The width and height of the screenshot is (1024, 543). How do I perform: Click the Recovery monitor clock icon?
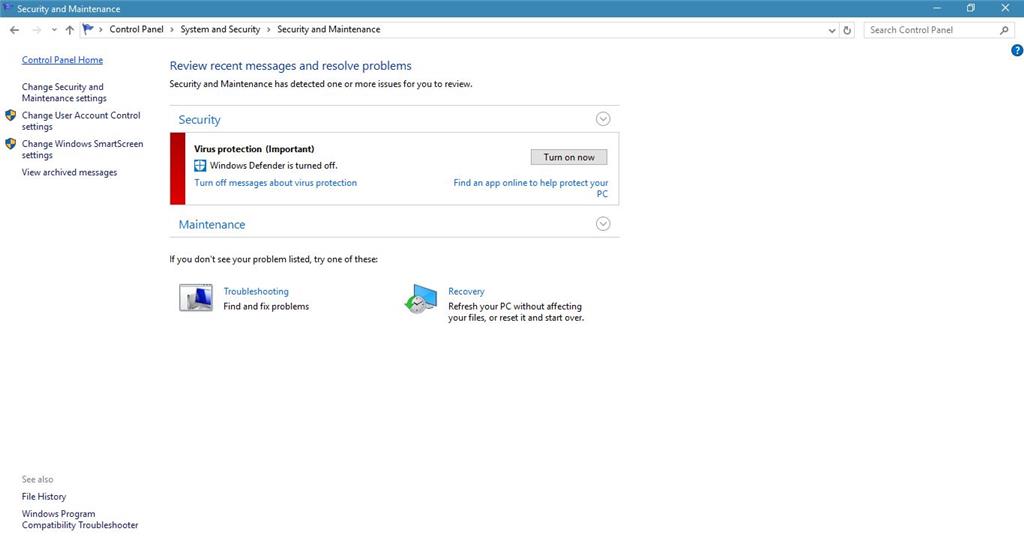tap(421, 299)
